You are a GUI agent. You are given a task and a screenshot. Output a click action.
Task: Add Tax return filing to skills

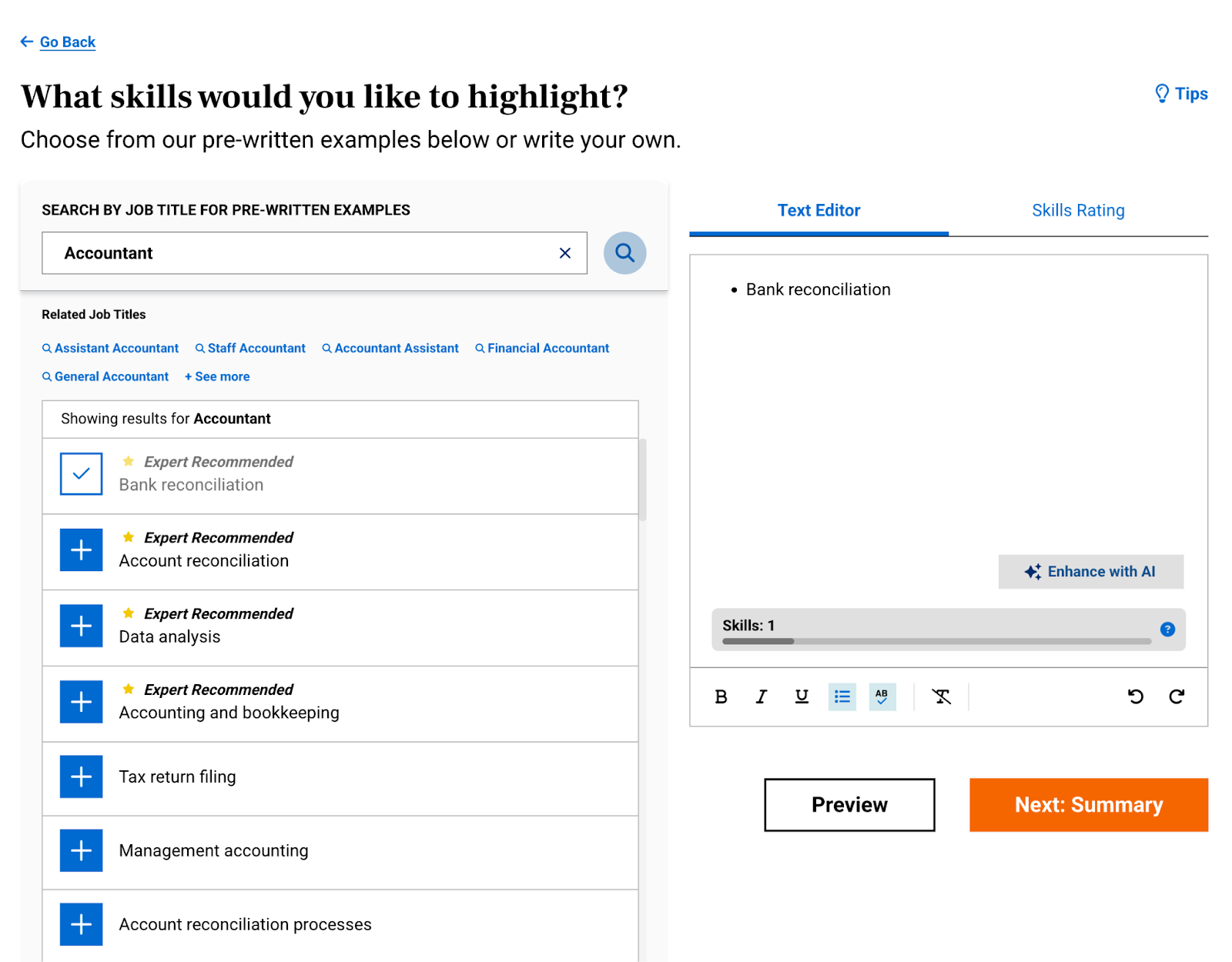(x=80, y=777)
